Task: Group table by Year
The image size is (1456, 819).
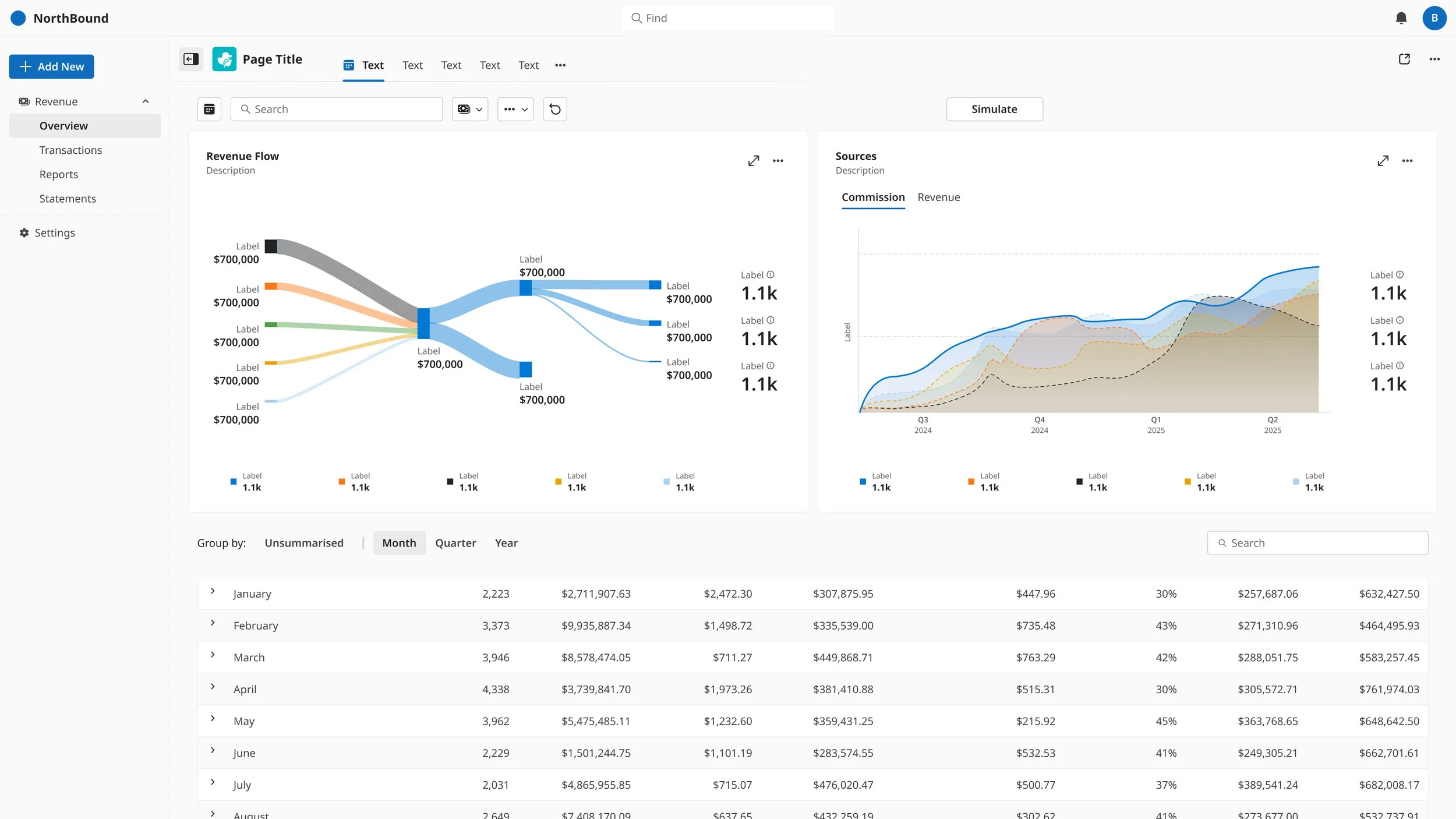Action: pos(506,543)
